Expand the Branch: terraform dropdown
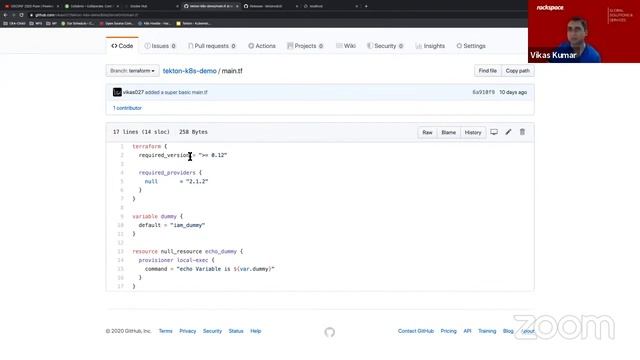Screen dimensions: 640x360 point(132,71)
